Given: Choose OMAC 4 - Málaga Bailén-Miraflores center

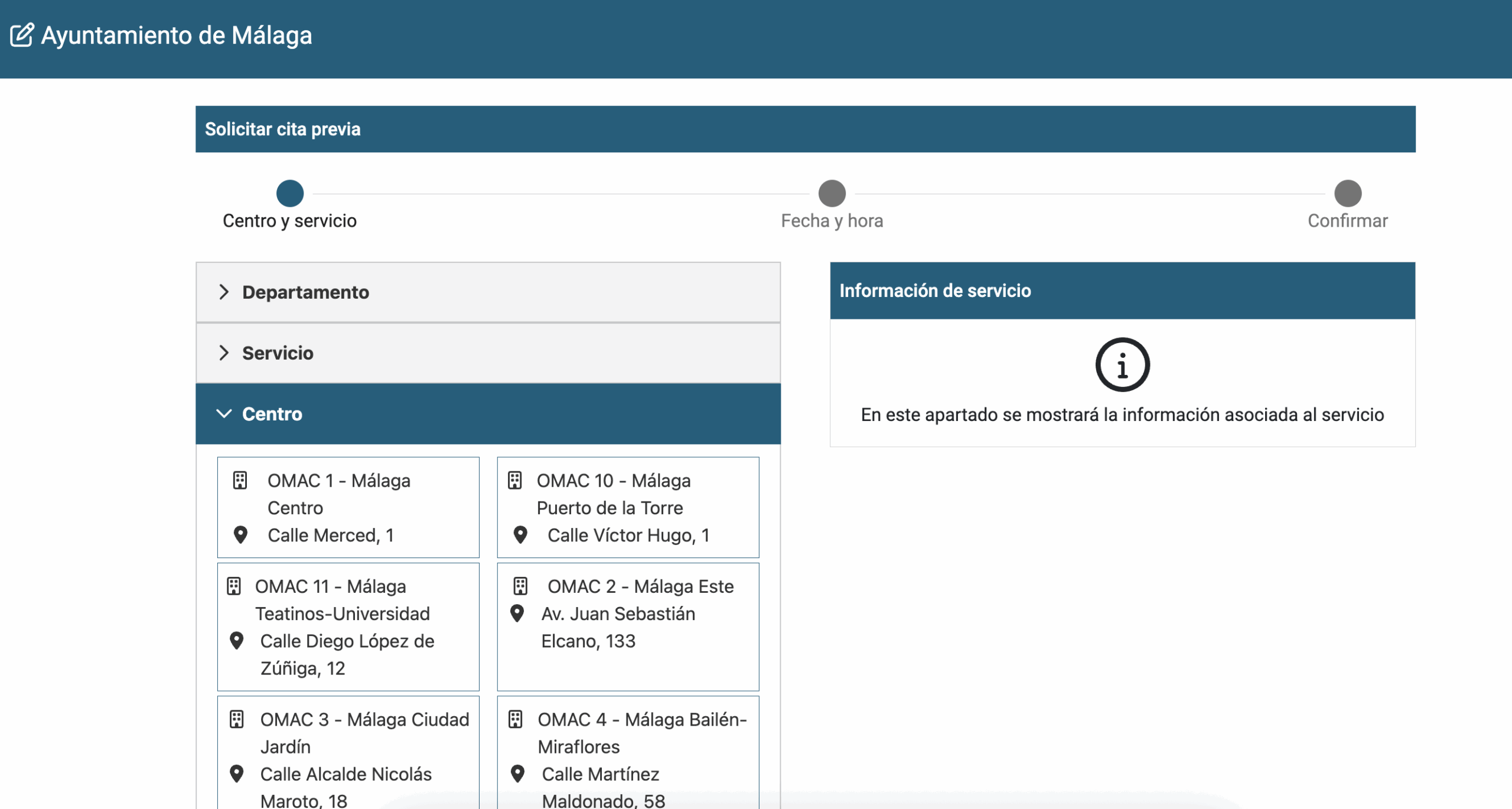Looking at the screenshot, I should [641, 732].
